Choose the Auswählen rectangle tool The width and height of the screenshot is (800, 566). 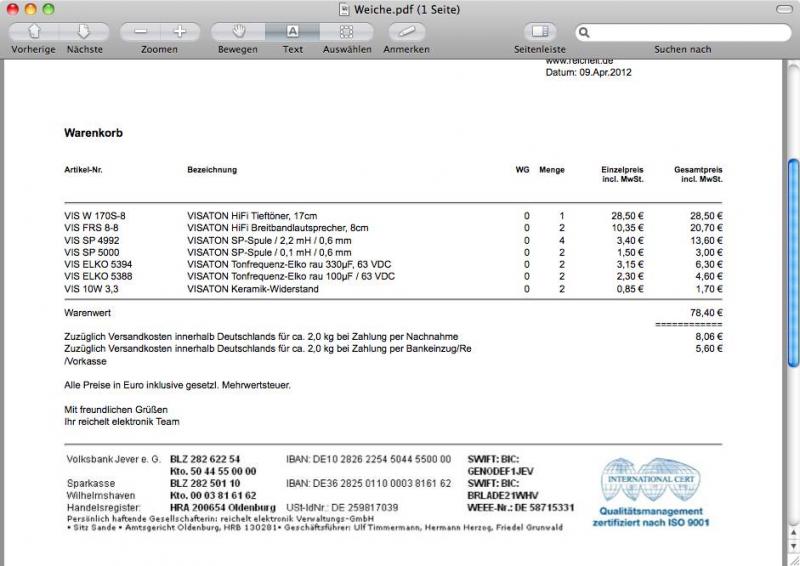(346, 32)
